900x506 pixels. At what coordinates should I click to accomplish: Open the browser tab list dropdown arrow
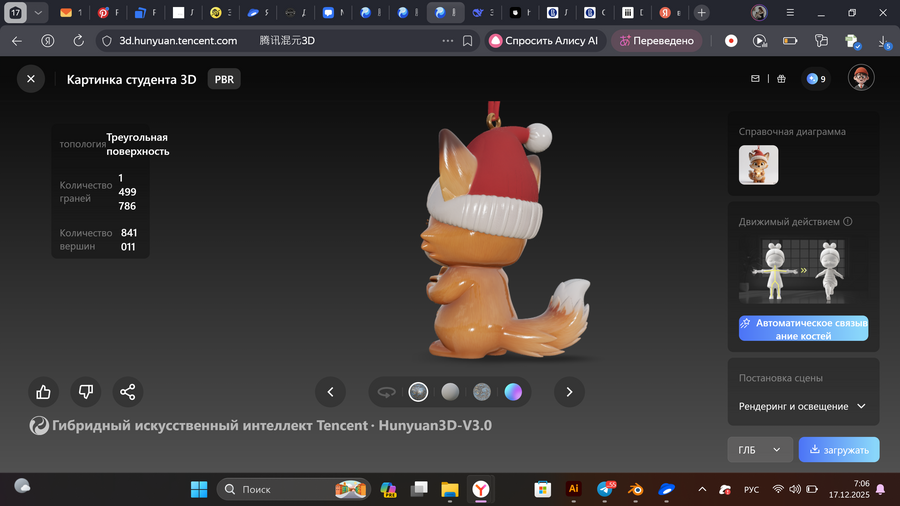pos(38,13)
